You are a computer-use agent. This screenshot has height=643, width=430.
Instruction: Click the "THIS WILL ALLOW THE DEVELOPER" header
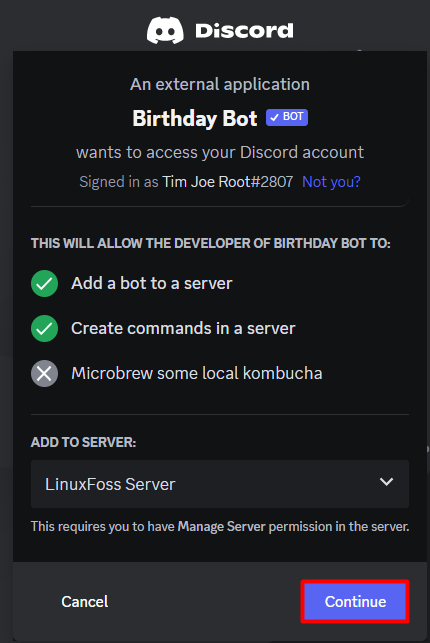(x=211, y=243)
